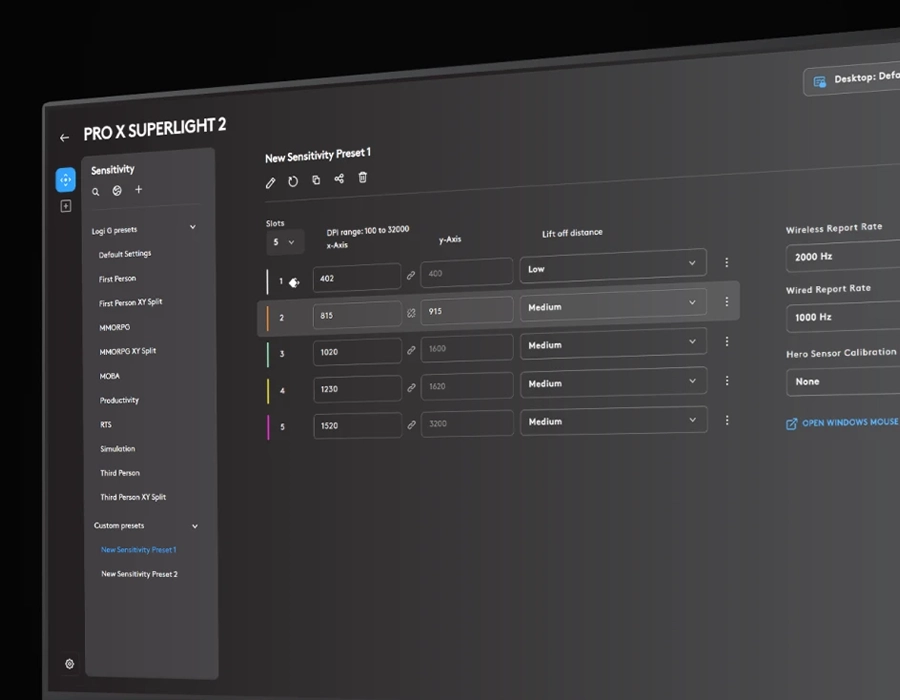Click the y-Axis field showing 915

click(467, 311)
